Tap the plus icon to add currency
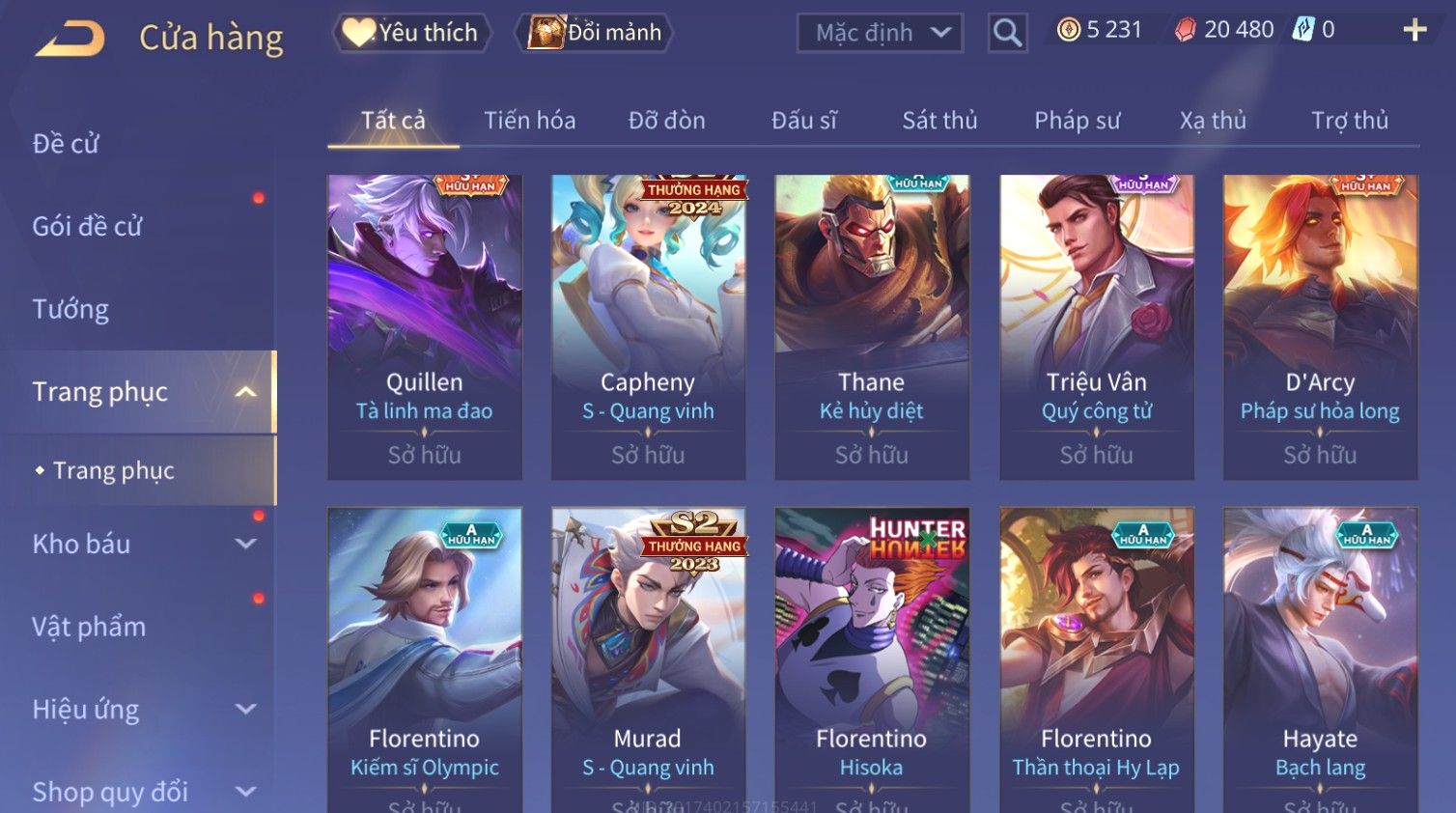1456x813 pixels. 1414,31
